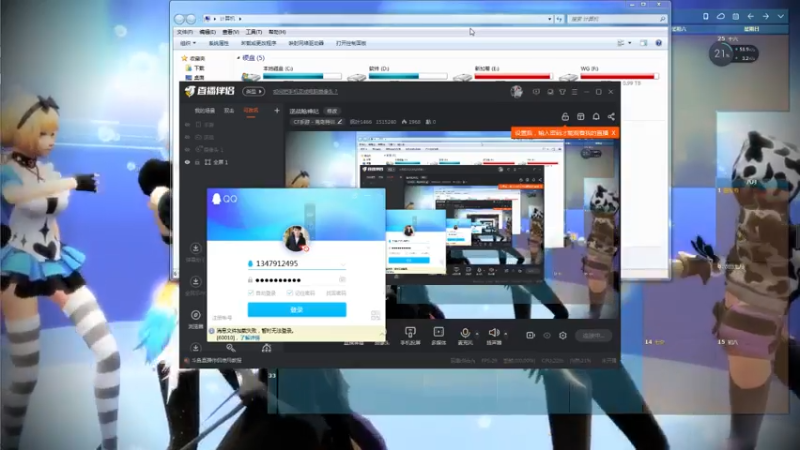Open the Edit menu in Explorer window
This screenshot has height=450, width=800.
point(208,32)
